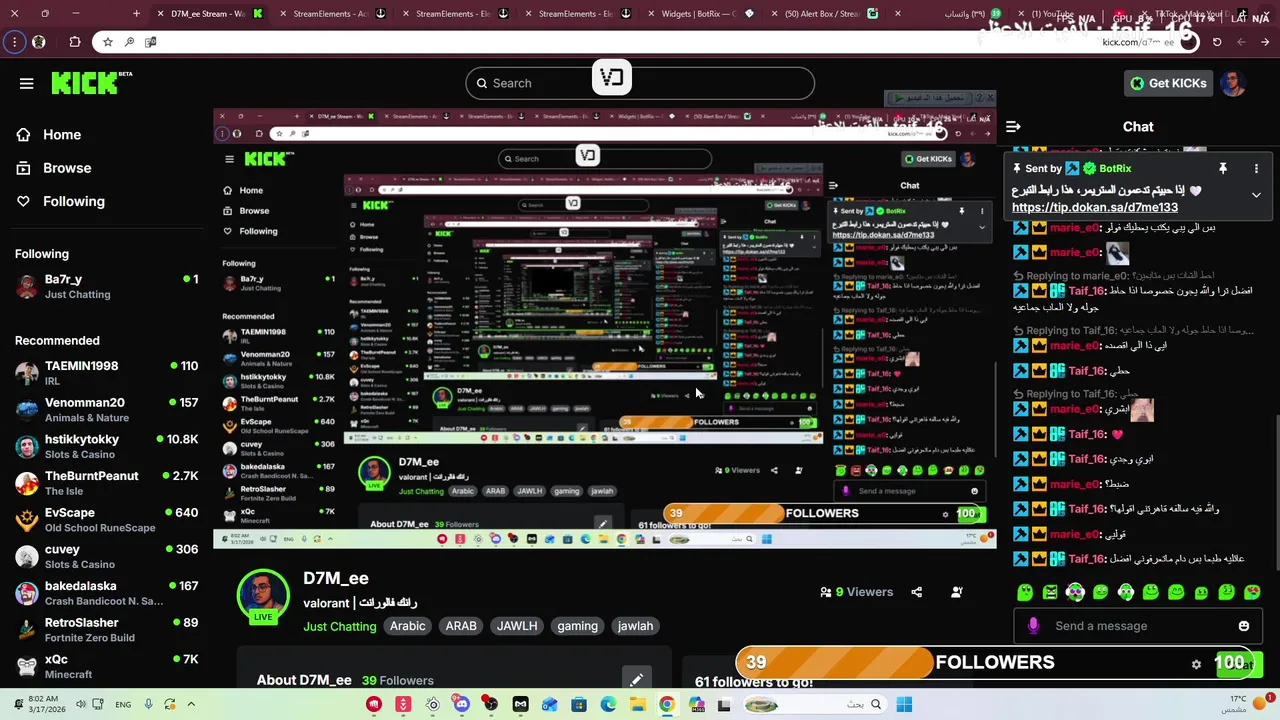1280x720 pixels.
Task: Focus the Kick search box
Action: point(640,83)
